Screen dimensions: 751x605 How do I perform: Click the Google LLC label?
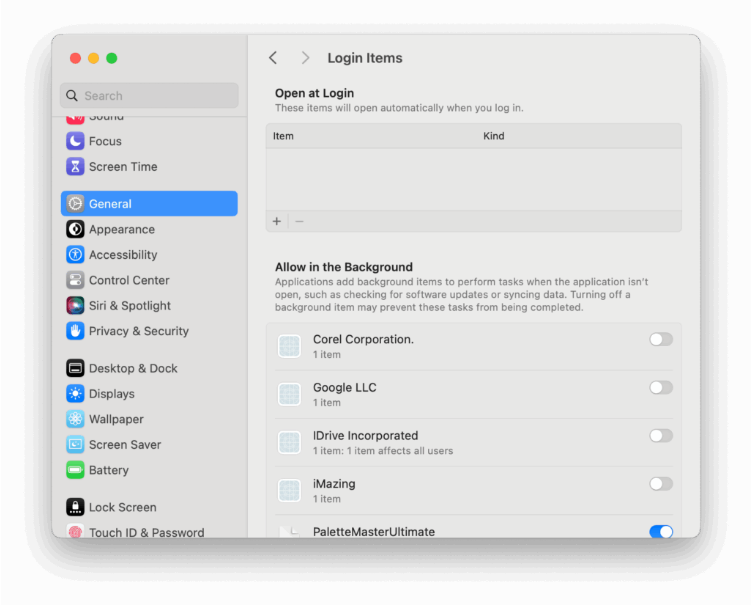tap(344, 388)
